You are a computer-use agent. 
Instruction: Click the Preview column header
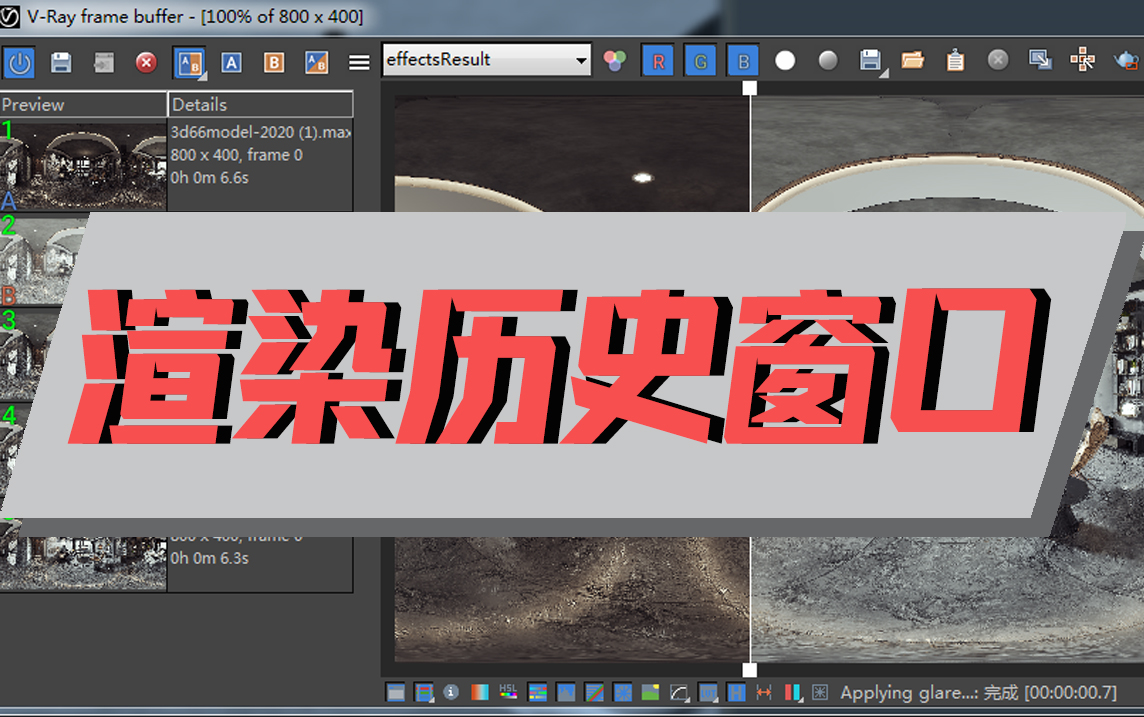click(84, 104)
